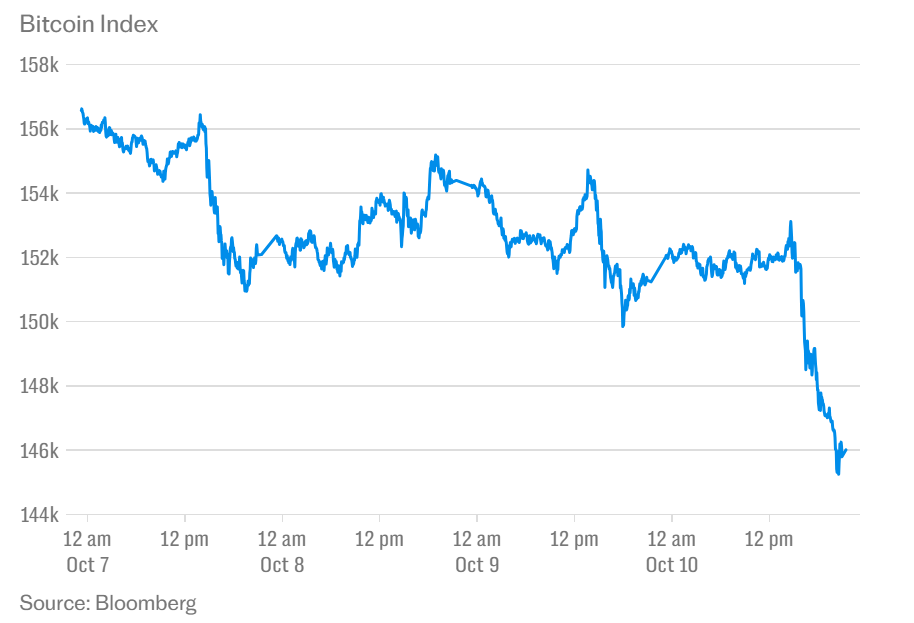Screen dimensions: 914x623
Task: Select the lowest dip of the price line
Action: tap(837, 474)
